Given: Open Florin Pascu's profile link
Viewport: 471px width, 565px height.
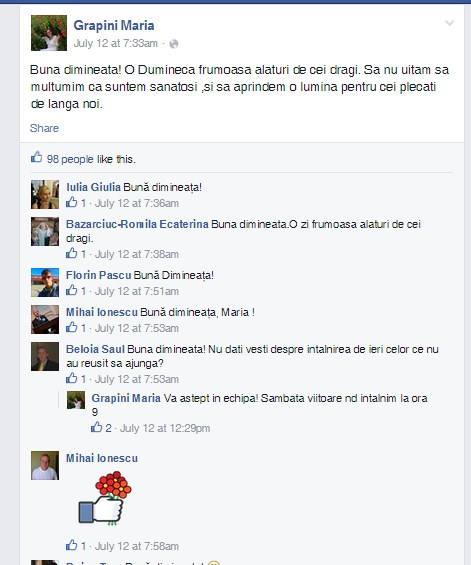Looking at the screenshot, I should click(98, 275).
